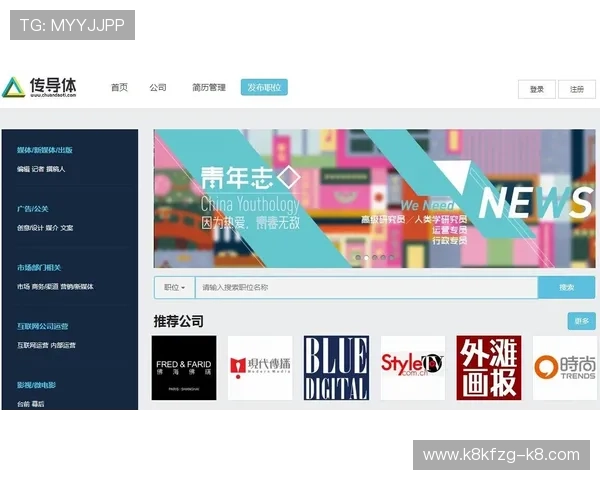The height and width of the screenshot is (480, 600).
Task: Select the 内部运营 job type
Action: (63, 345)
